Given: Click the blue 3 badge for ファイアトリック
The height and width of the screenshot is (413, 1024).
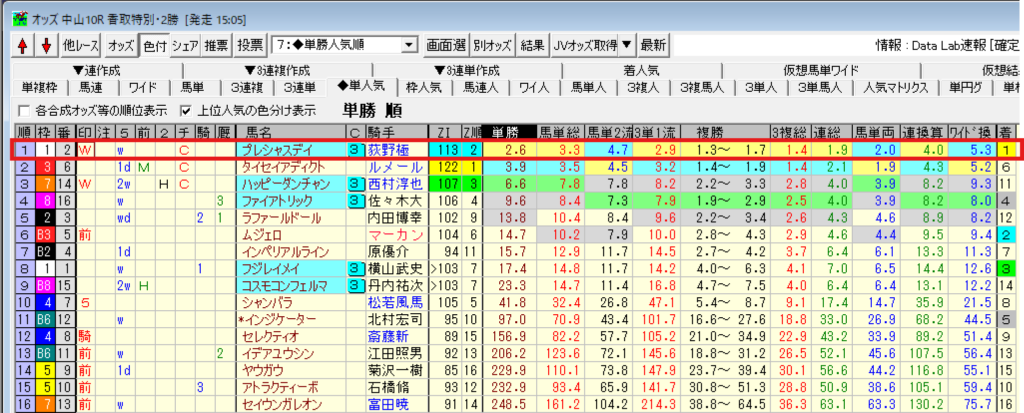Looking at the screenshot, I should tap(355, 201).
